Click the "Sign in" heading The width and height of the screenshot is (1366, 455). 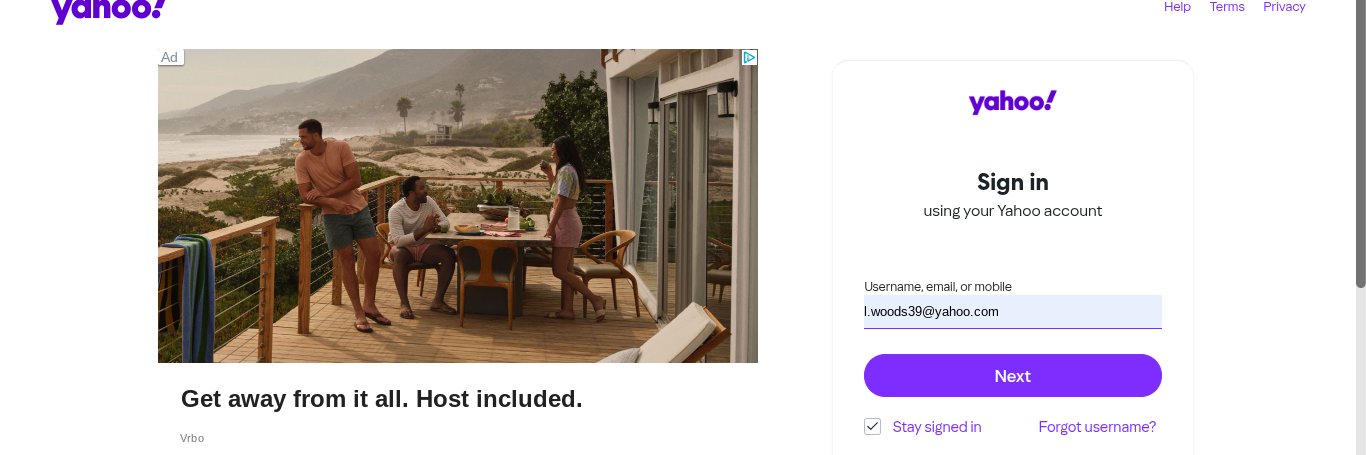(1012, 182)
